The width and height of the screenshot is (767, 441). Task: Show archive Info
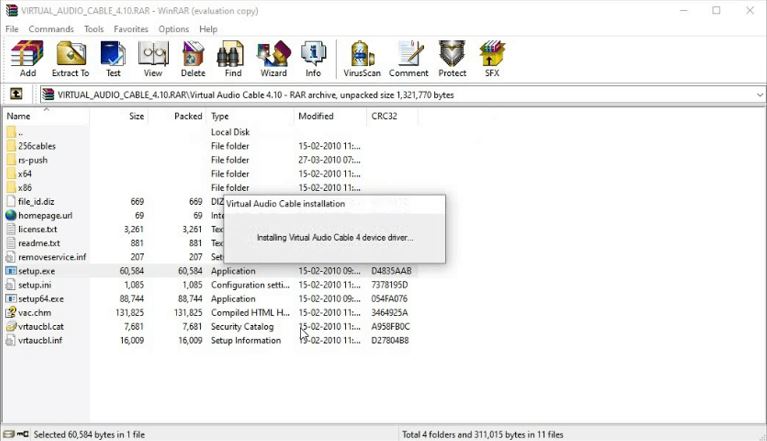[x=313, y=59]
